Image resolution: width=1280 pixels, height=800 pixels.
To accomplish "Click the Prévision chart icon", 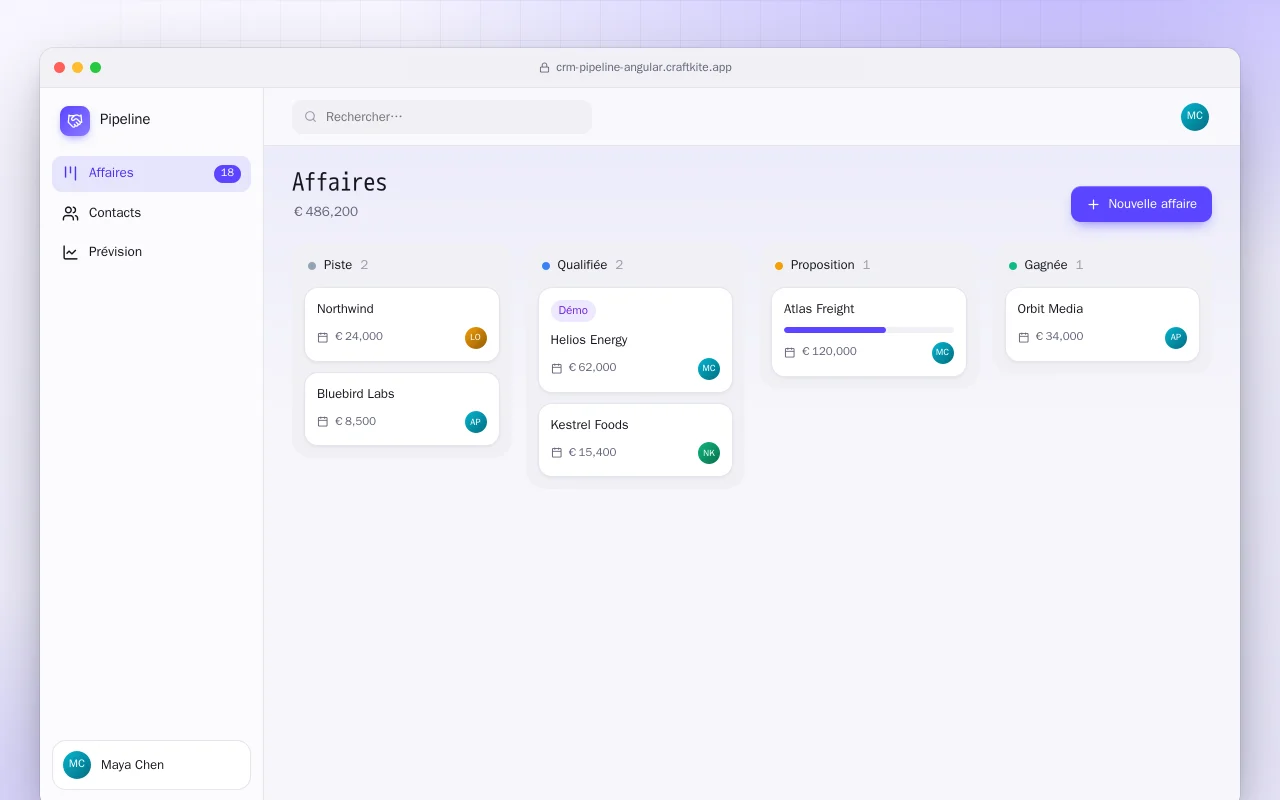I will tap(70, 252).
